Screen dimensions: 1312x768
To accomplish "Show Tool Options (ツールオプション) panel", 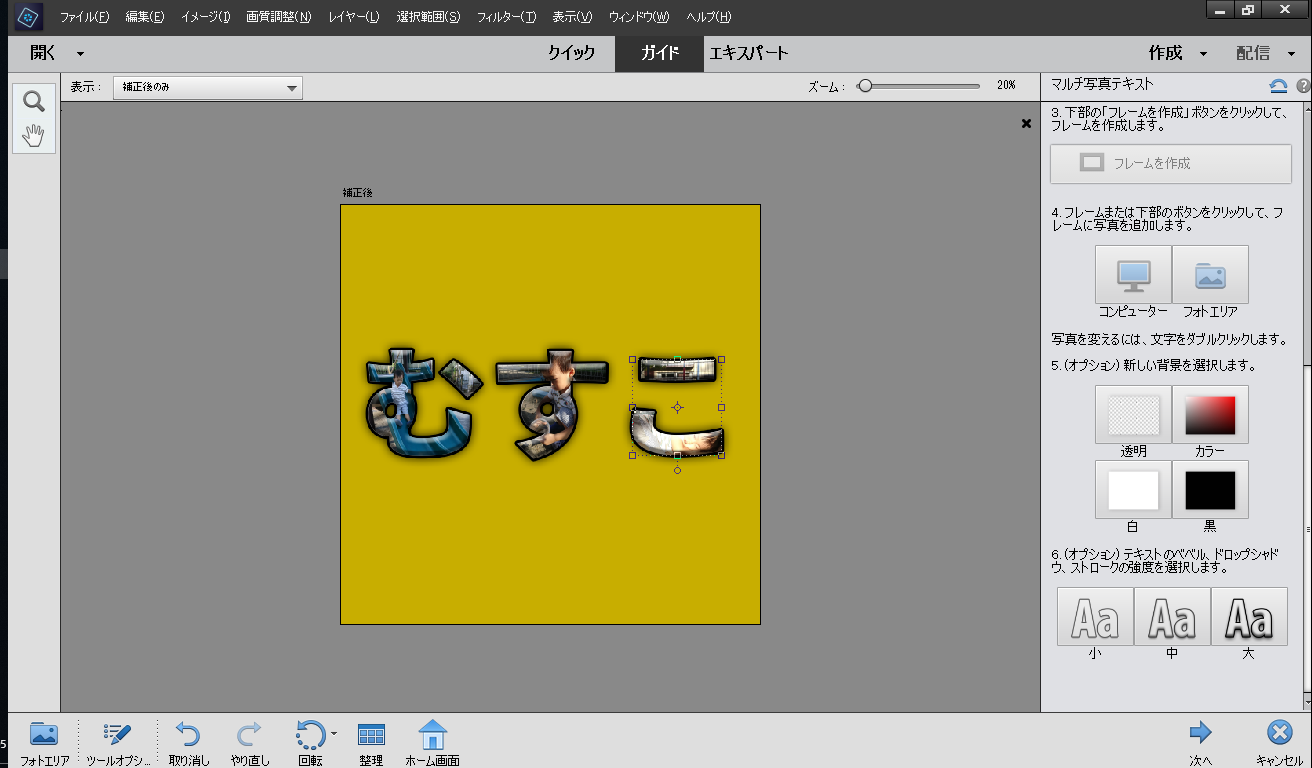I will [117, 743].
